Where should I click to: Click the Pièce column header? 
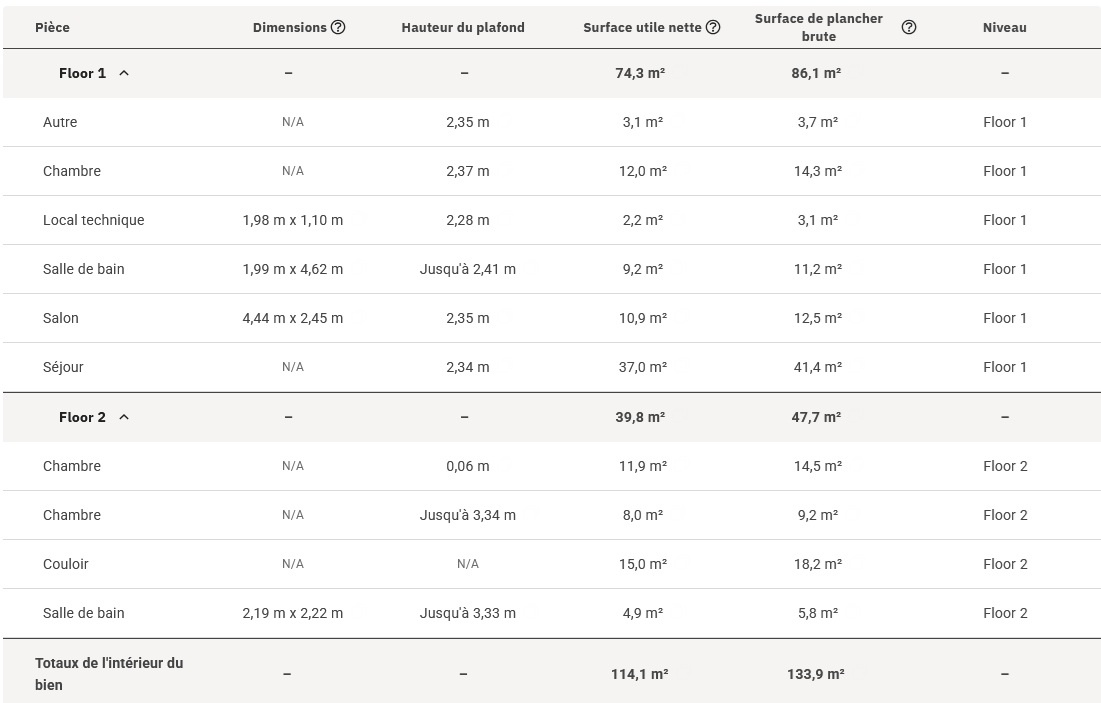[52, 28]
